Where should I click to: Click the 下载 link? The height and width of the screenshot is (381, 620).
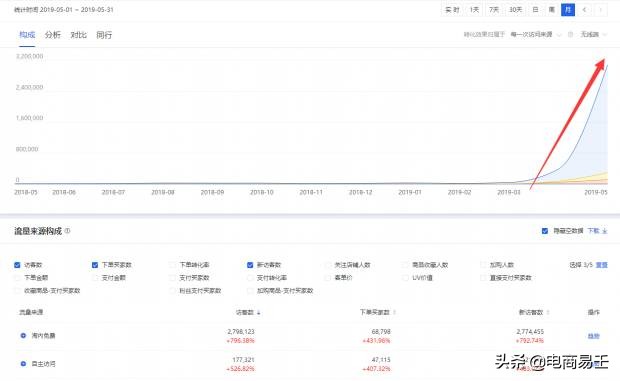(597, 231)
